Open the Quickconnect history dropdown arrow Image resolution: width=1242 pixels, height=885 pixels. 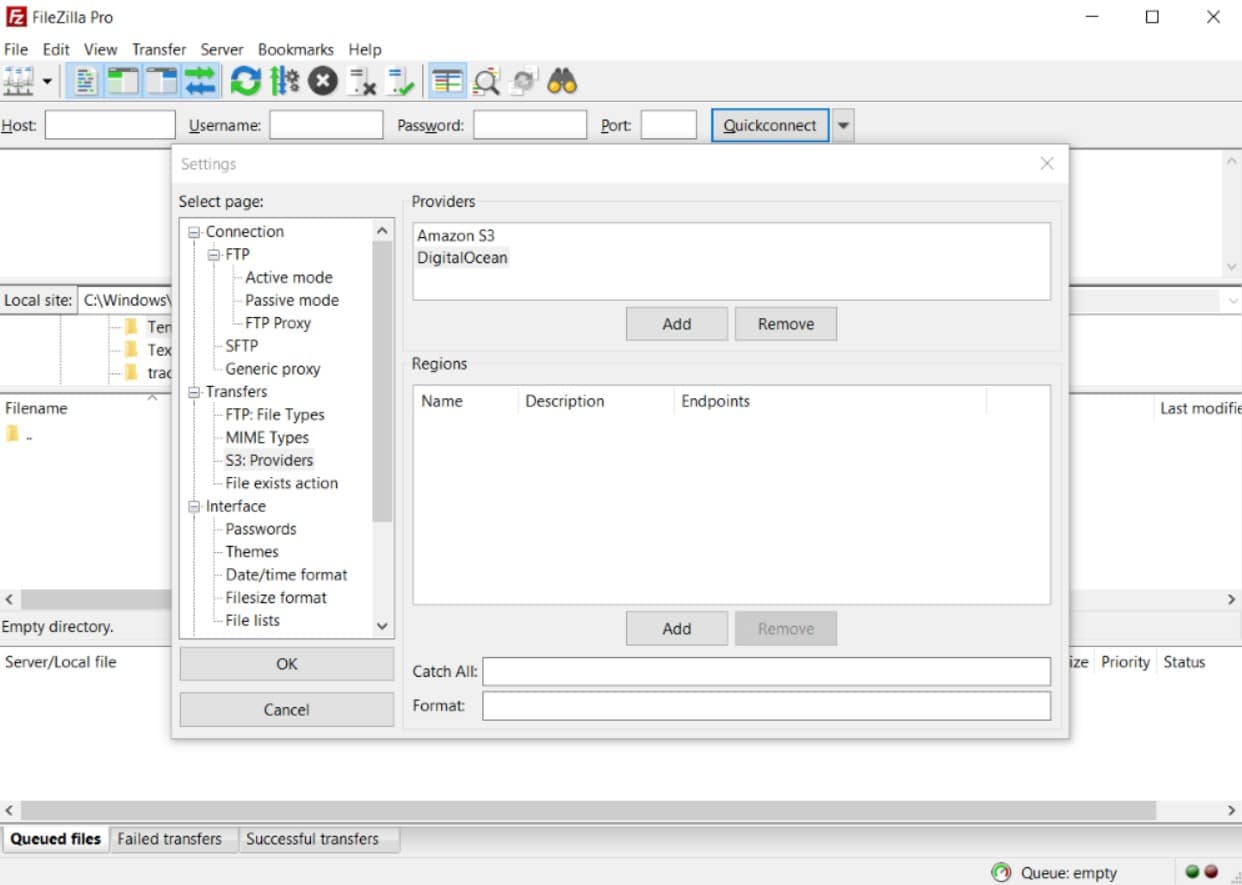click(x=841, y=125)
